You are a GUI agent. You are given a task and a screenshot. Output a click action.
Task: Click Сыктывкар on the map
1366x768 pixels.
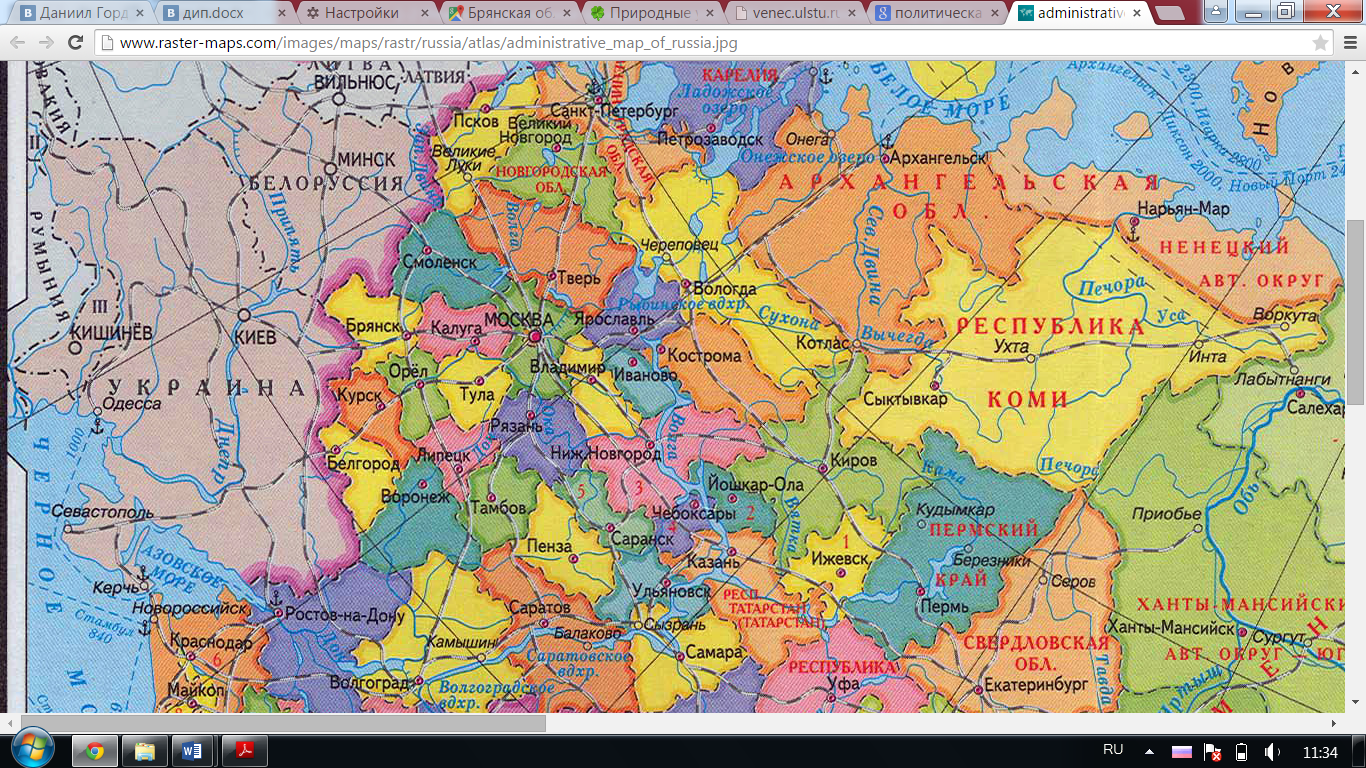tap(905, 399)
